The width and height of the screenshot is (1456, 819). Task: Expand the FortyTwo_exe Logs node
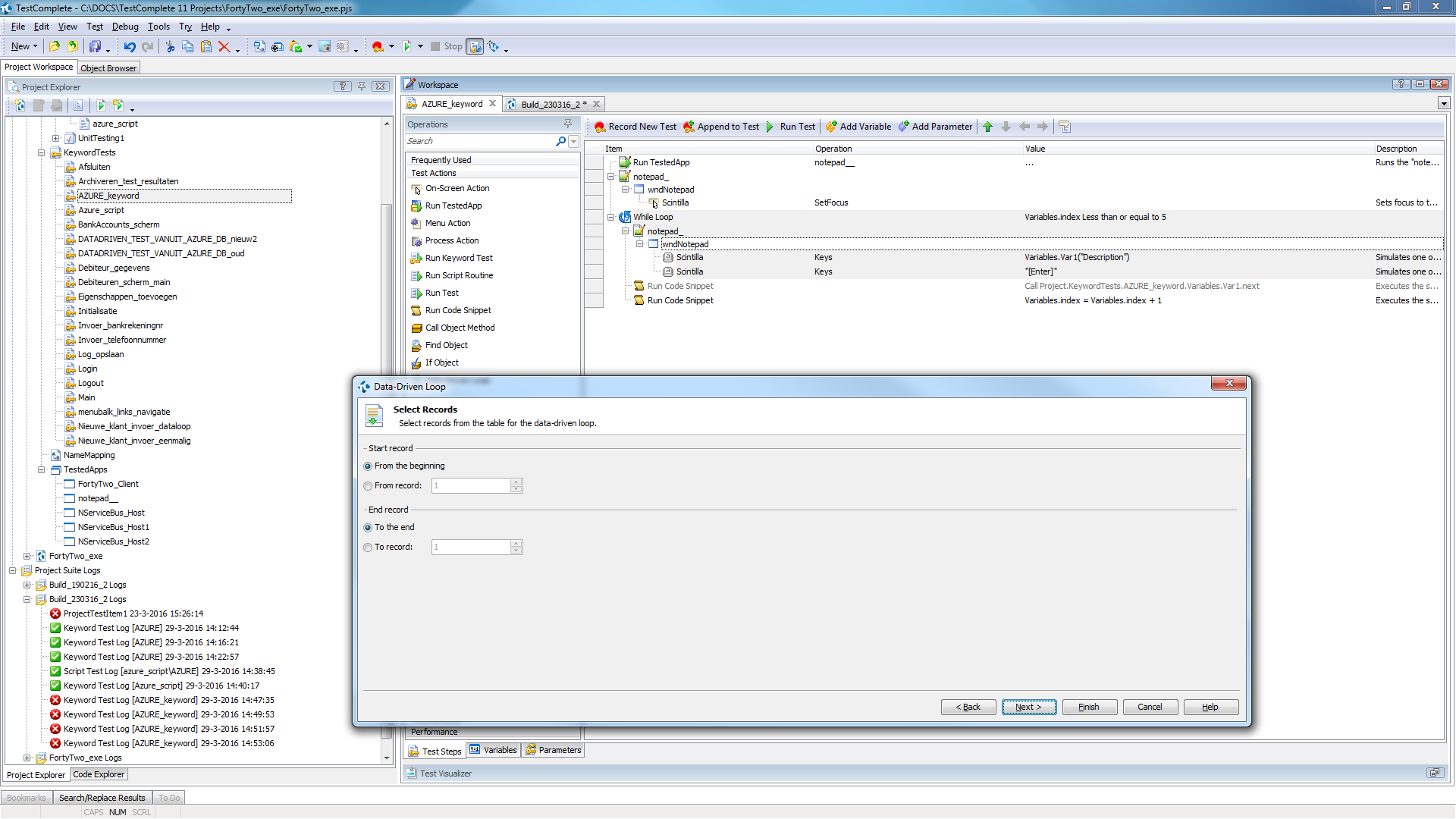[27, 758]
